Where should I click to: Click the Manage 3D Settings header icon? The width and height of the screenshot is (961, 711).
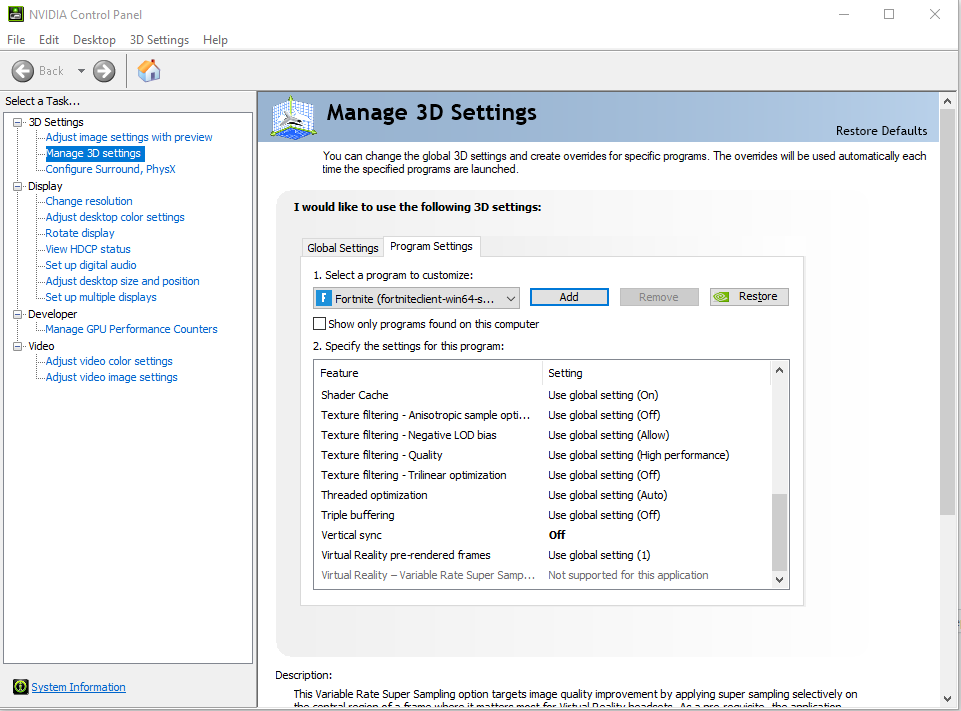294,116
